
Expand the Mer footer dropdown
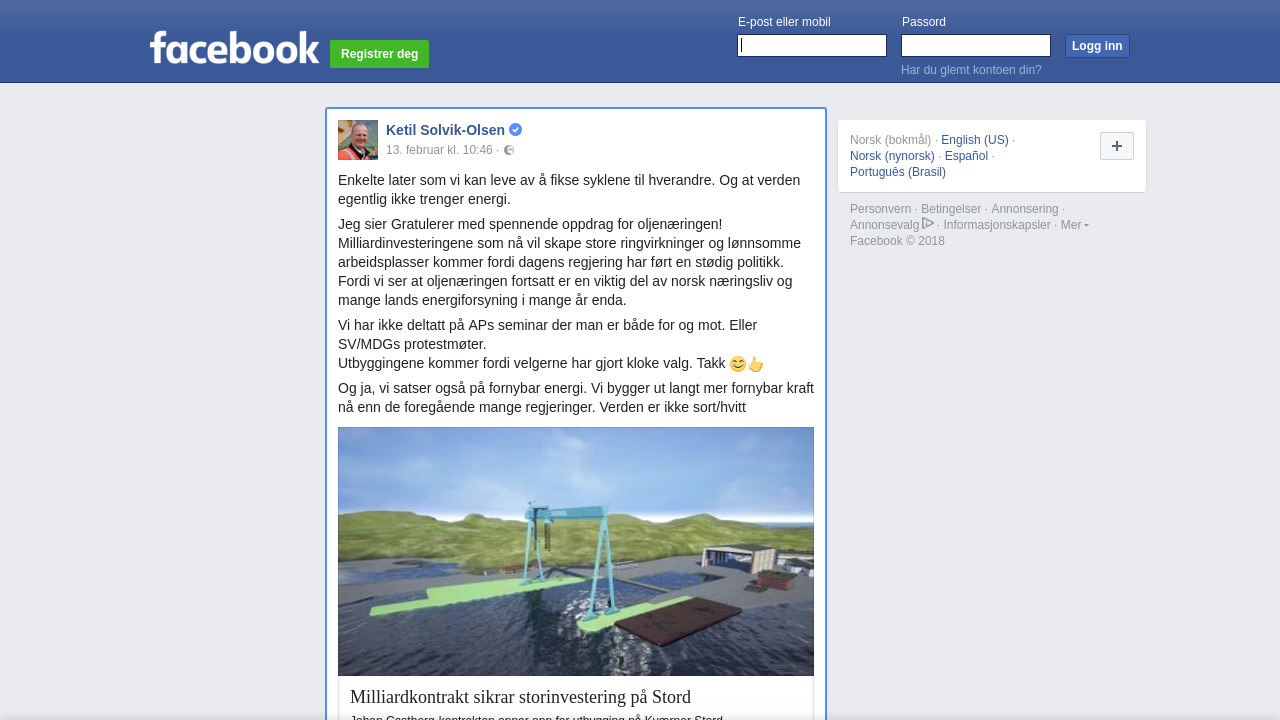click(1075, 225)
